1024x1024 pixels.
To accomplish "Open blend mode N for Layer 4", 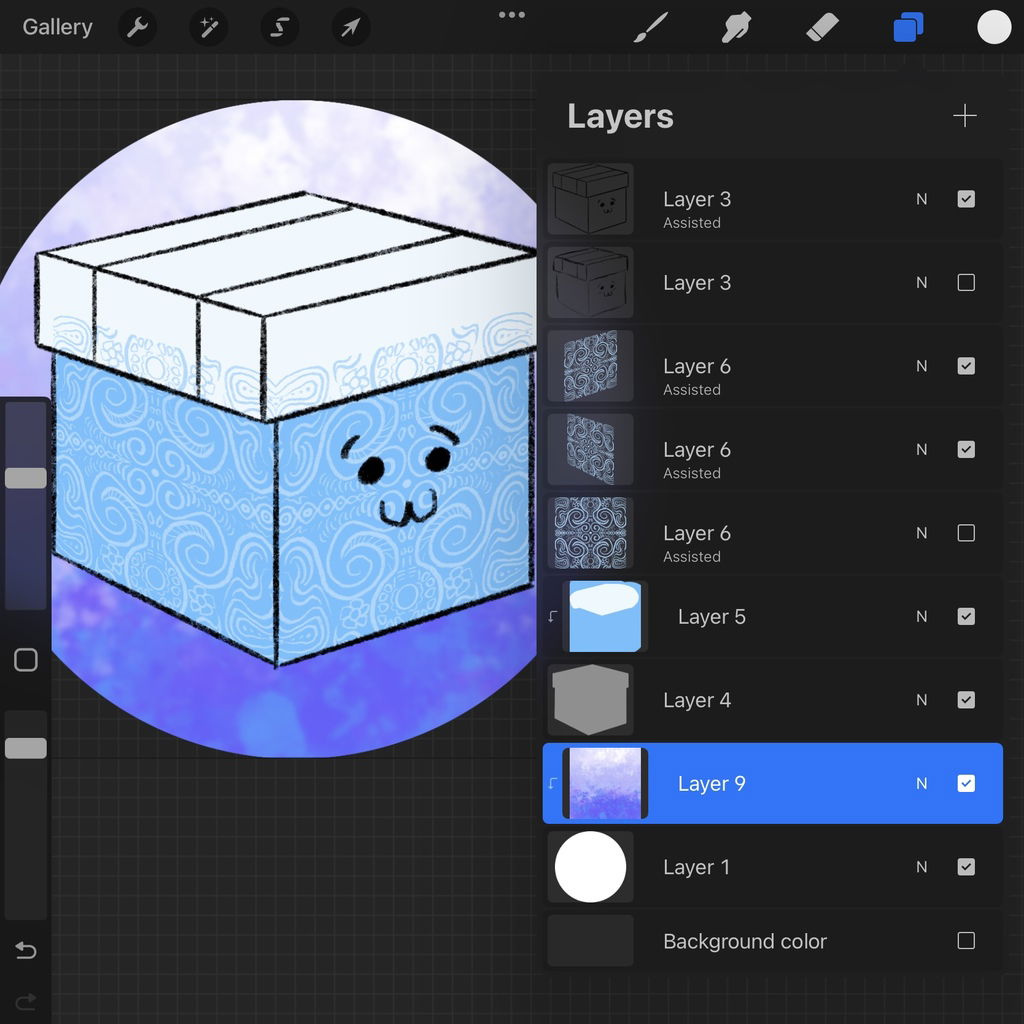I will (x=922, y=700).
